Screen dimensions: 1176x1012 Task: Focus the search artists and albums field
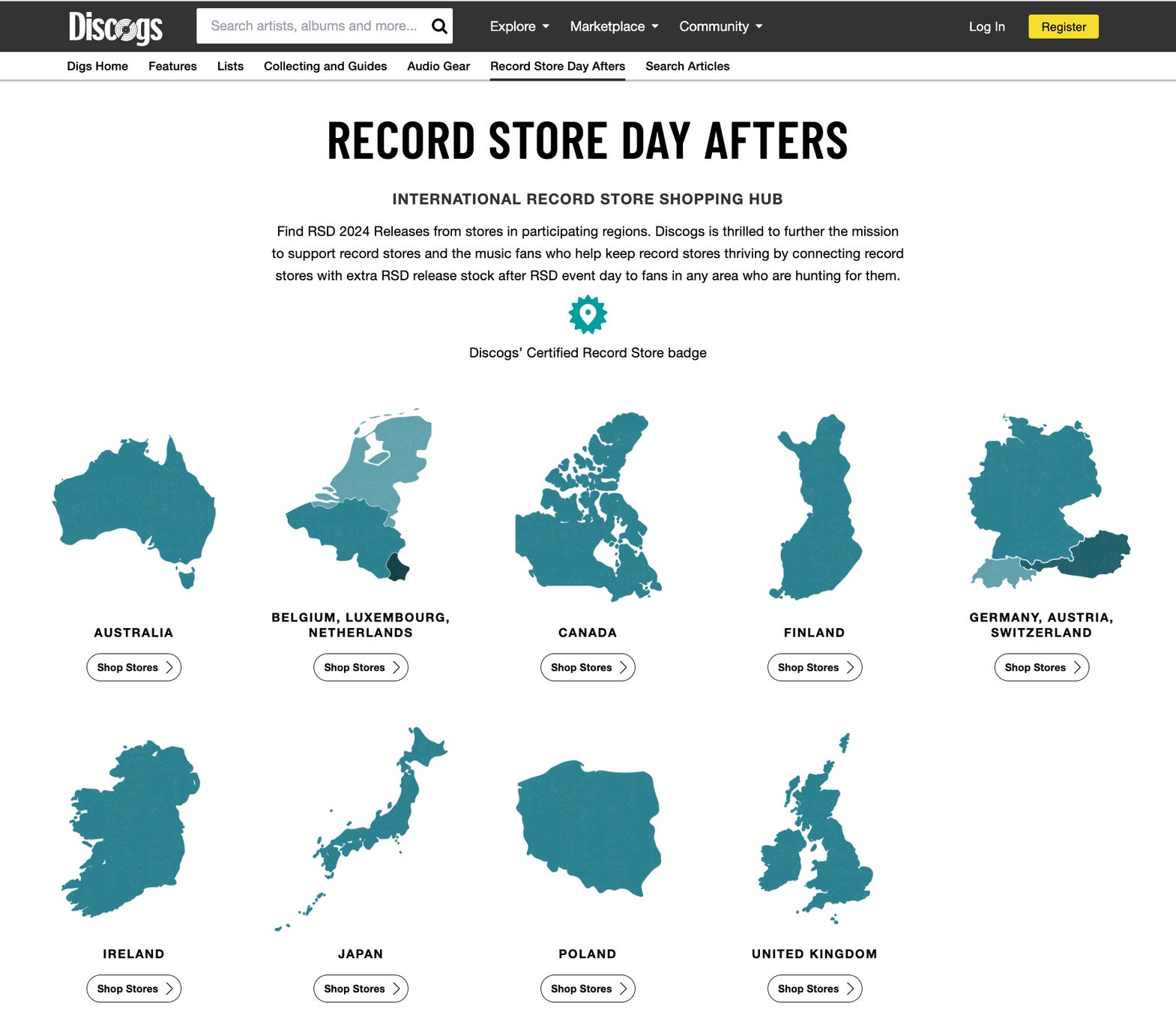315,26
